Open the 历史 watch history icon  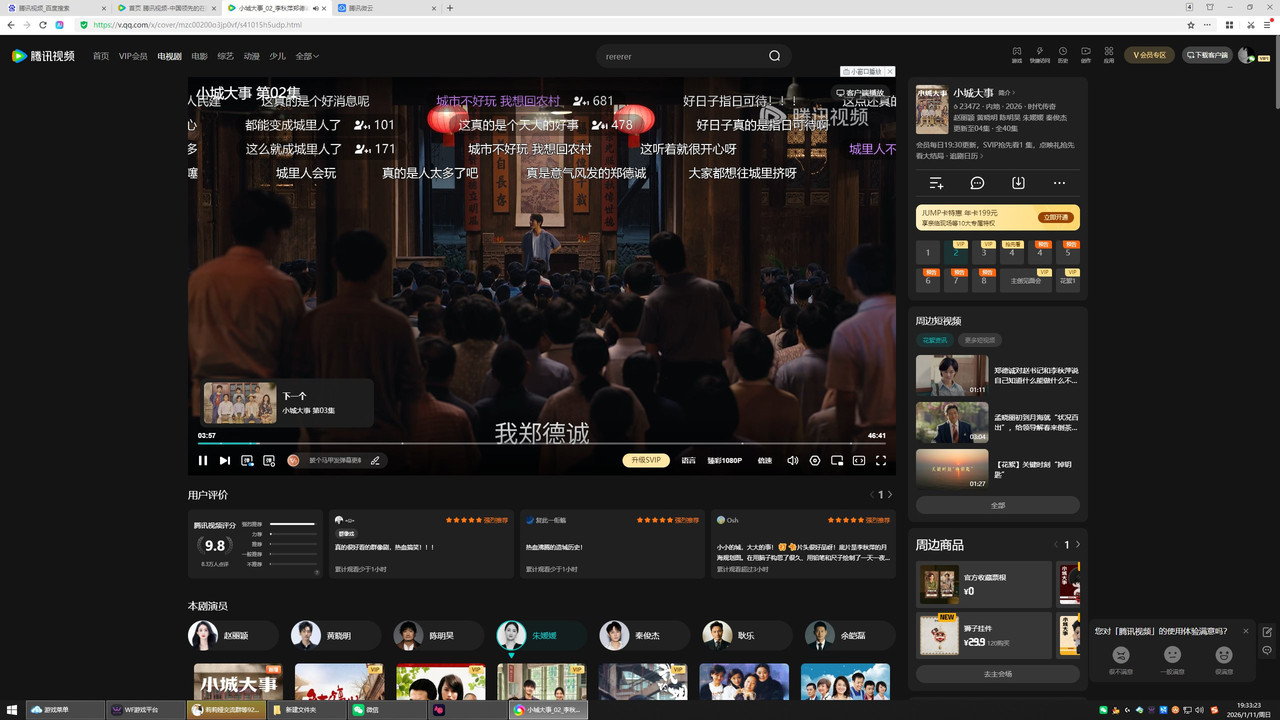click(x=1062, y=54)
